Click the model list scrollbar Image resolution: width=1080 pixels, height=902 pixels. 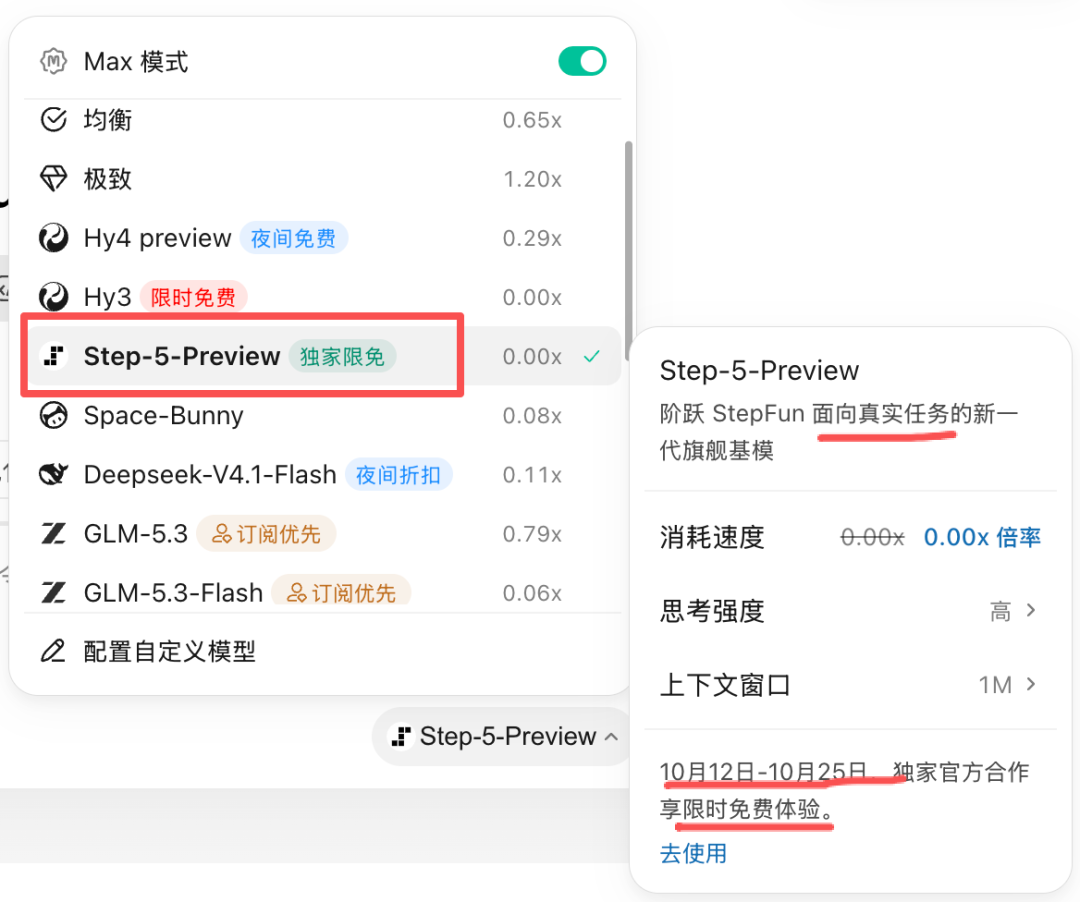pyautogui.click(x=628, y=250)
